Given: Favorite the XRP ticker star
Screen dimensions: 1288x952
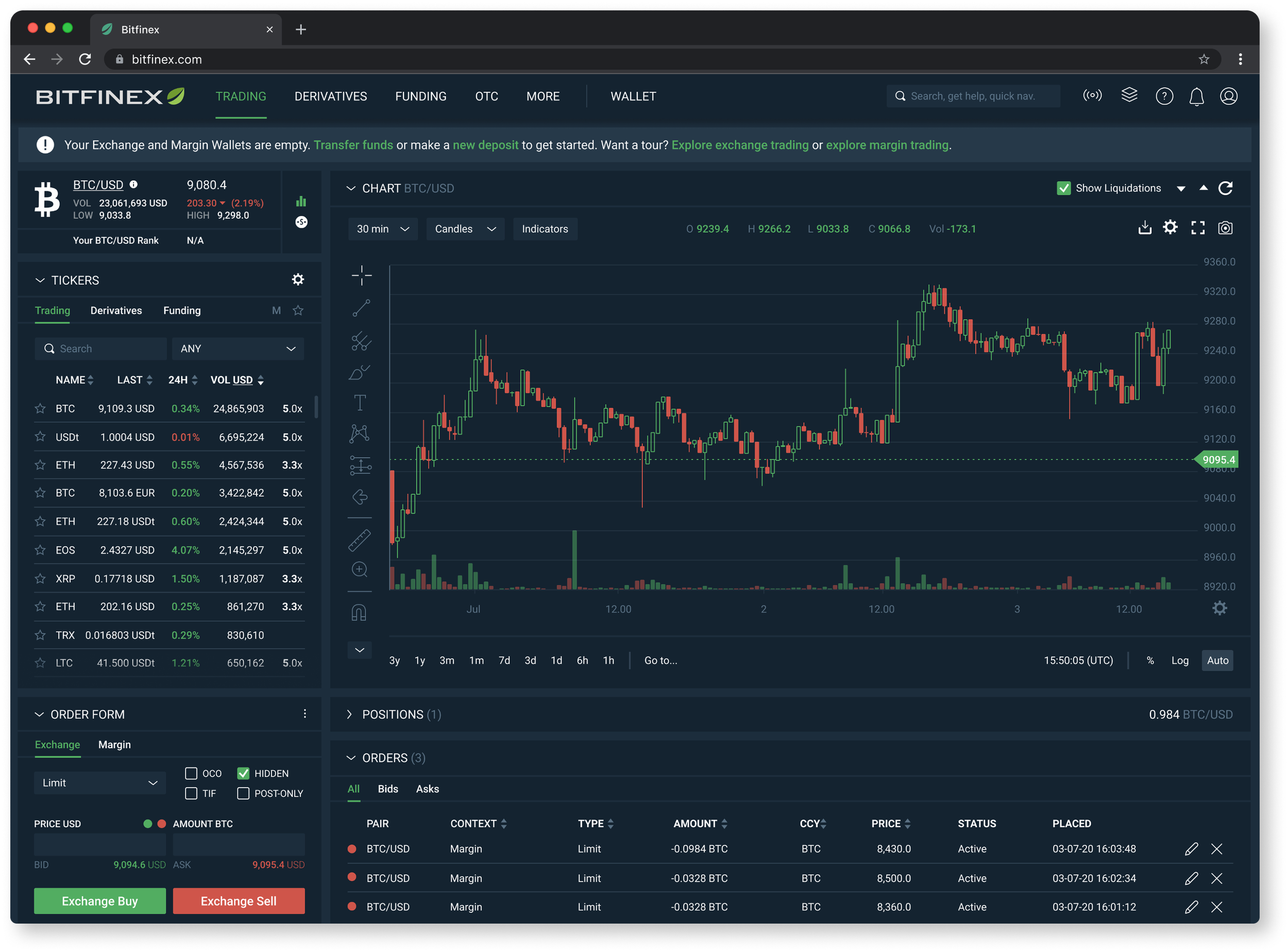Looking at the screenshot, I should pyautogui.click(x=40, y=578).
